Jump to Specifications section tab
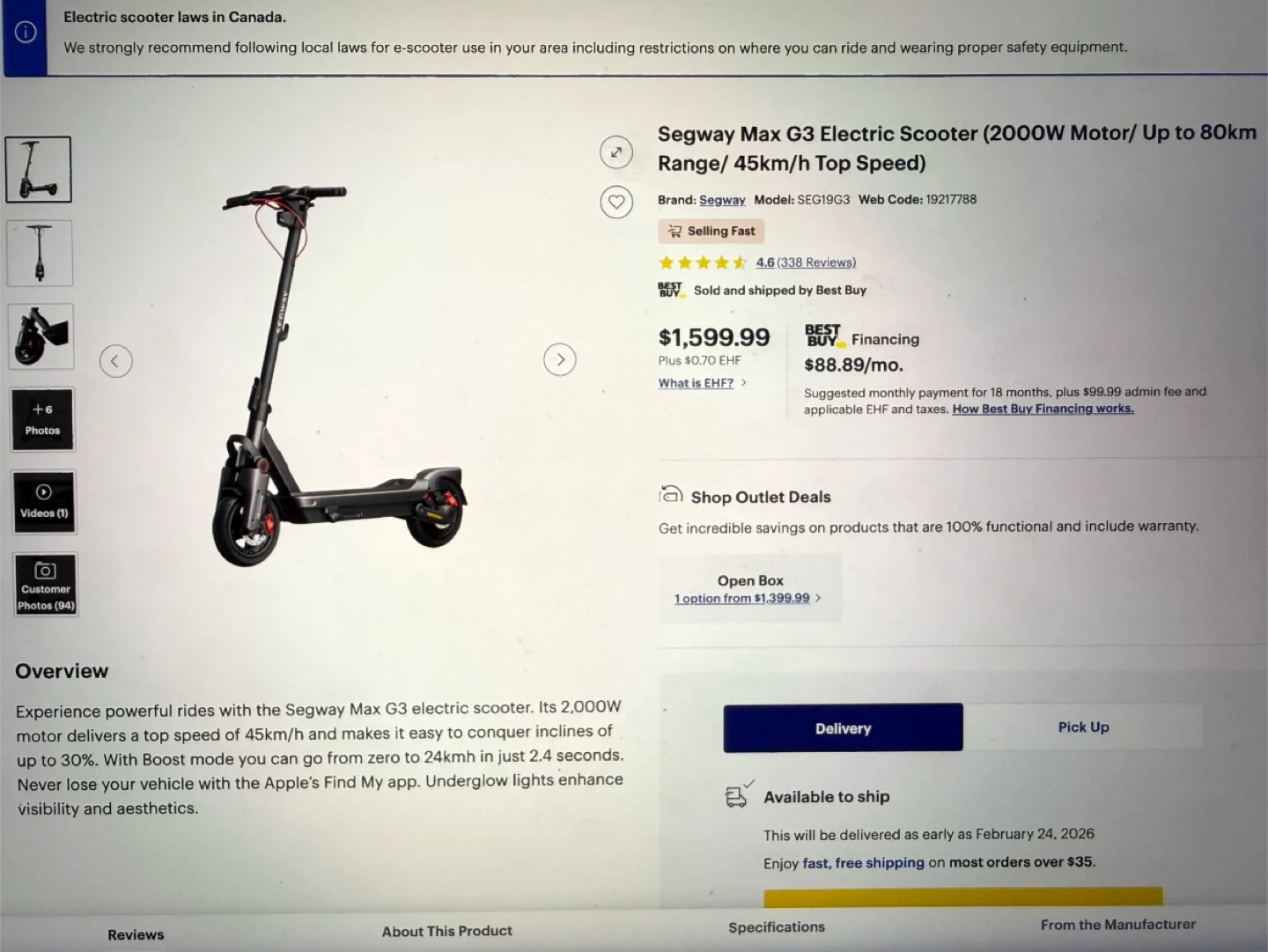 click(777, 926)
